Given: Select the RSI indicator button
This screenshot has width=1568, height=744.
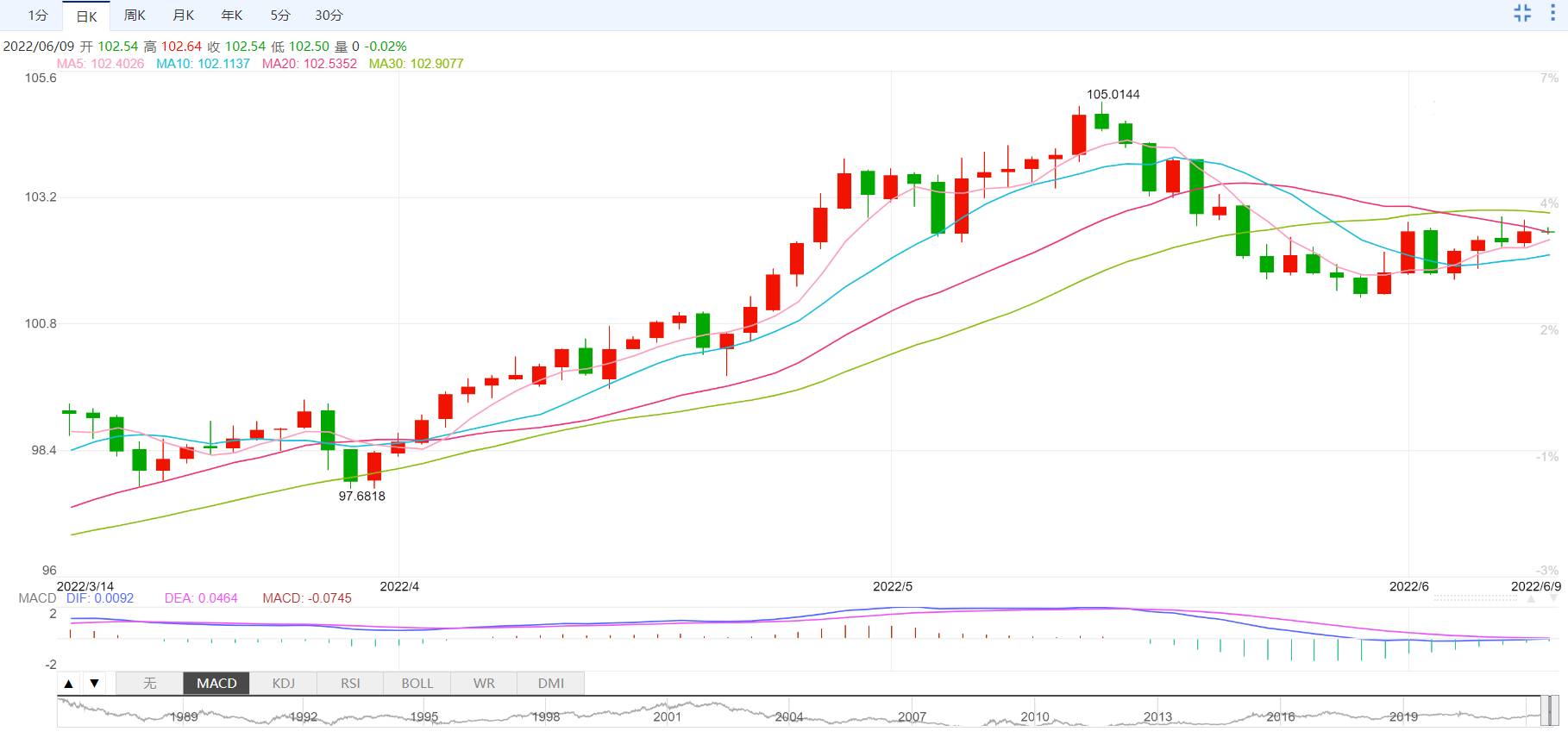Looking at the screenshot, I should (350, 684).
